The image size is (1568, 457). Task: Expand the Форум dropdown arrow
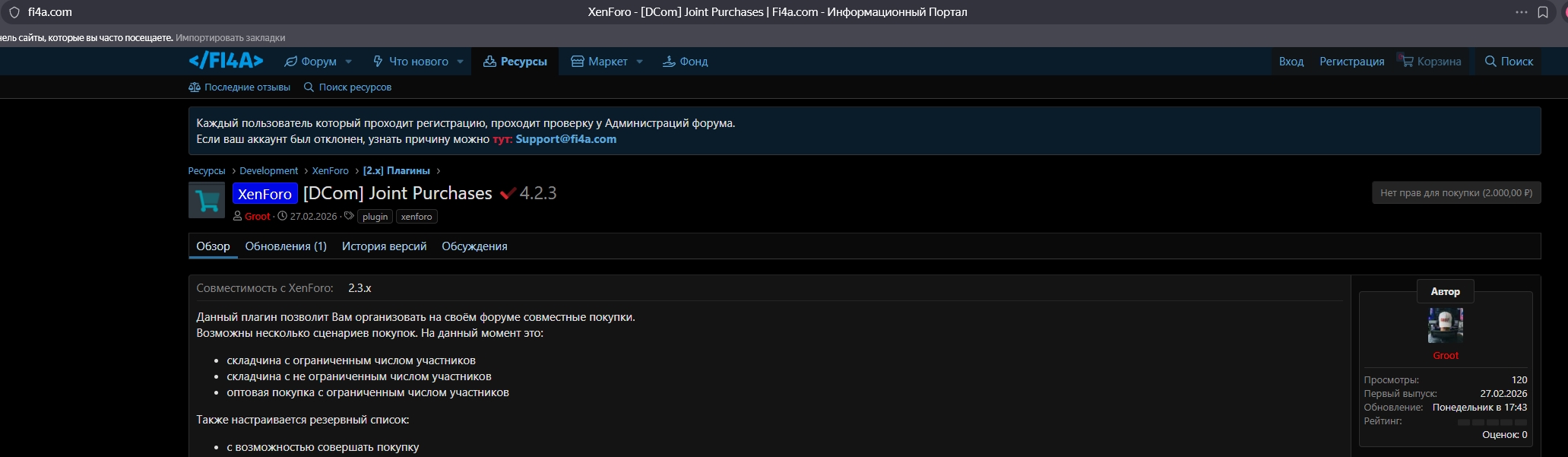(x=349, y=62)
